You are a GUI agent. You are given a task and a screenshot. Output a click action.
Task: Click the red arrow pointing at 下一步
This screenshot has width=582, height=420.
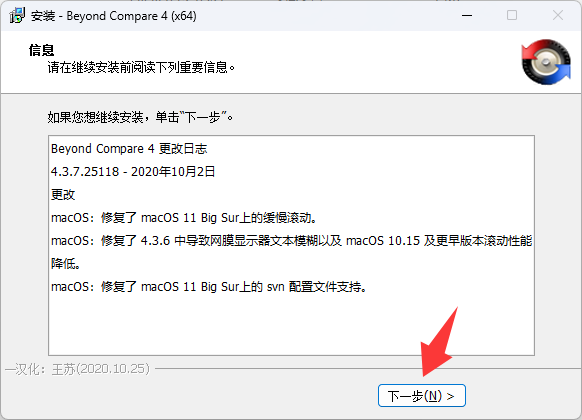(439, 341)
